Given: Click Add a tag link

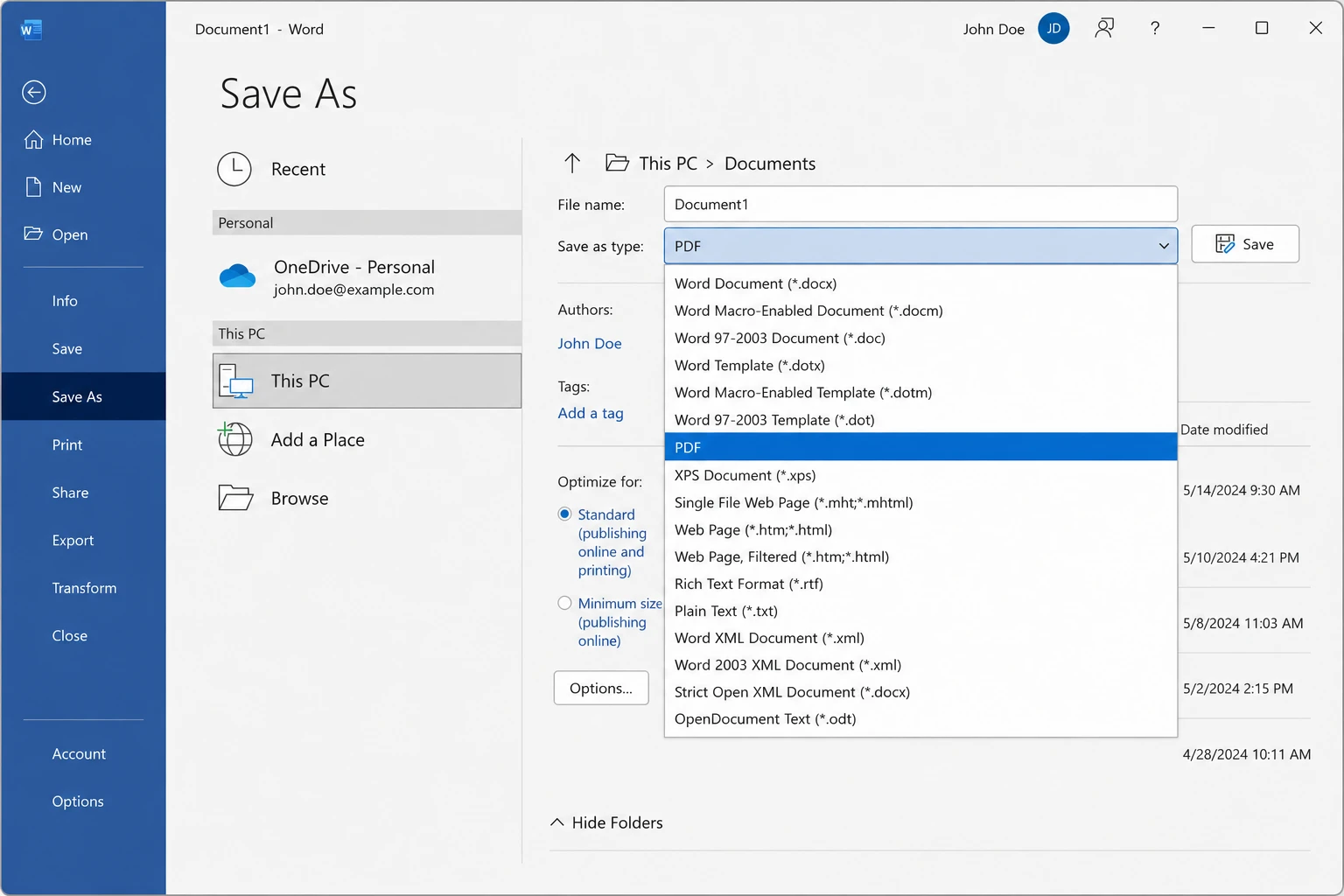Looking at the screenshot, I should coord(591,413).
